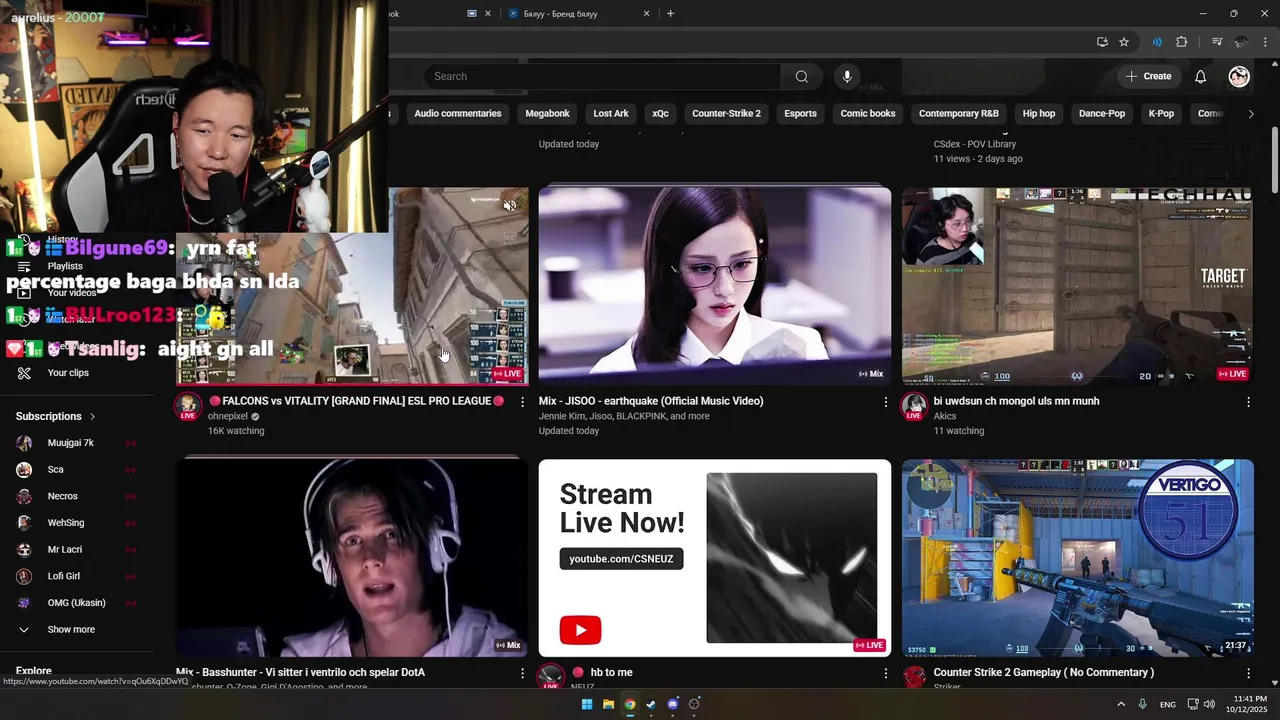
Task: Open OBS Studio from the taskbar
Action: (x=694, y=704)
